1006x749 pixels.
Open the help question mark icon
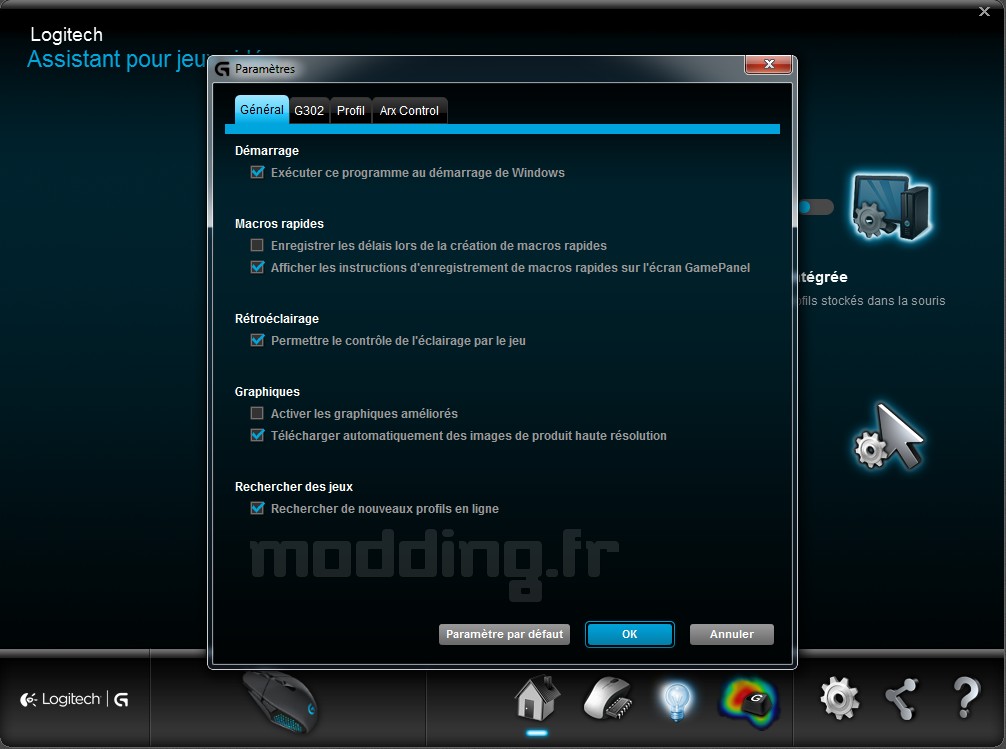(966, 698)
